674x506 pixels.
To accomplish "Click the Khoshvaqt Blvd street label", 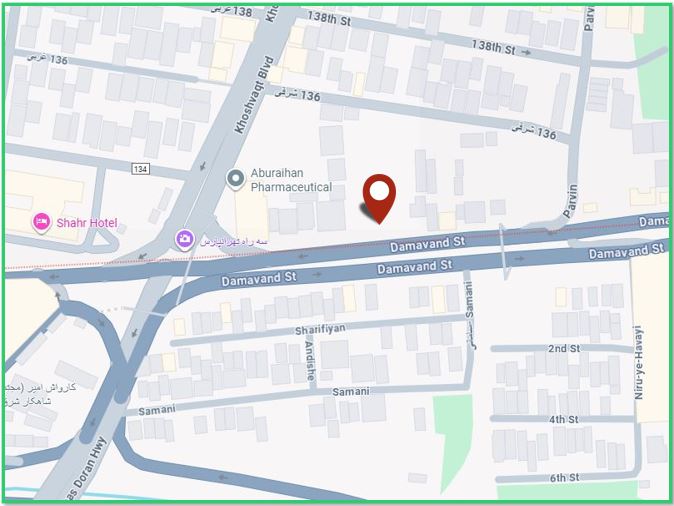I will [254, 95].
